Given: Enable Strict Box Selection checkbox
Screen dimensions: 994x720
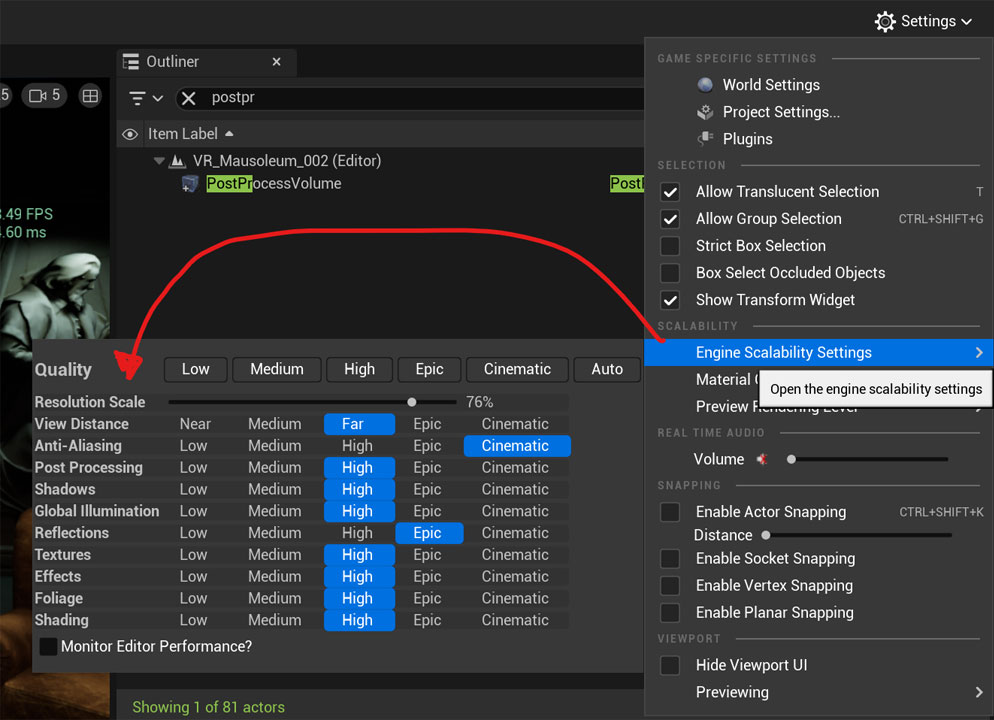Looking at the screenshot, I should tap(670, 246).
